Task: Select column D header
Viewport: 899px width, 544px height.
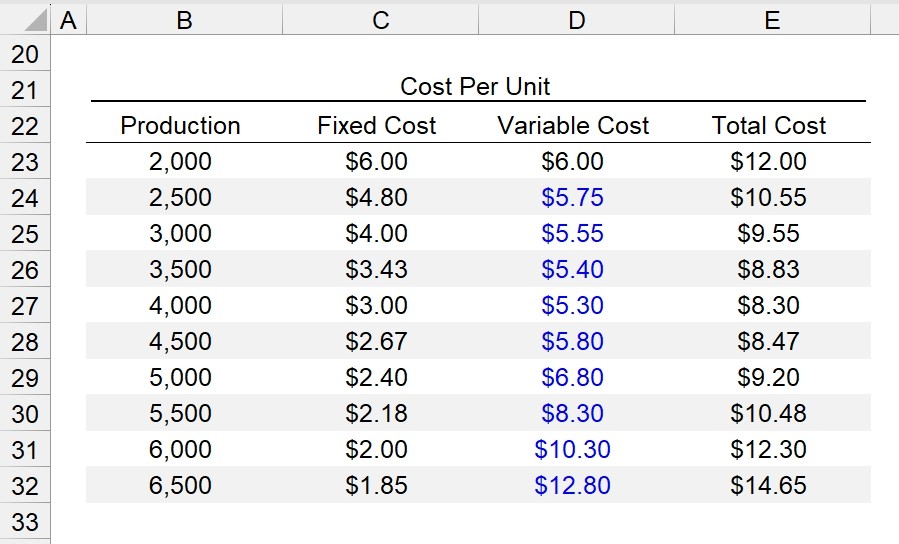Action: [x=576, y=21]
